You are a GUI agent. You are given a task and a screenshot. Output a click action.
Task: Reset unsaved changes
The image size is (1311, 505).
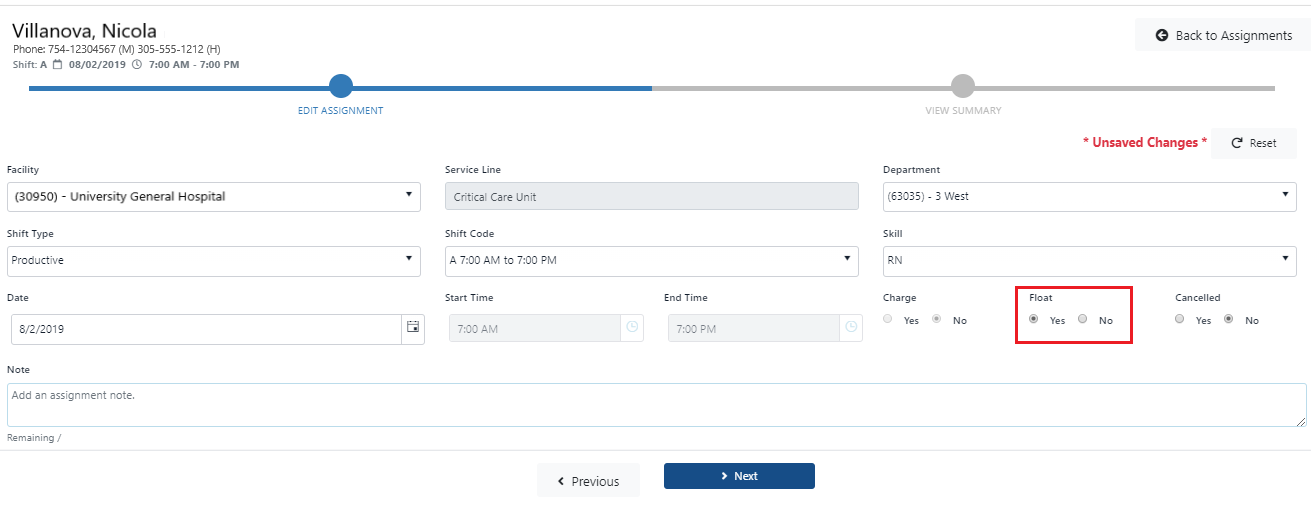pos(1254,143)
